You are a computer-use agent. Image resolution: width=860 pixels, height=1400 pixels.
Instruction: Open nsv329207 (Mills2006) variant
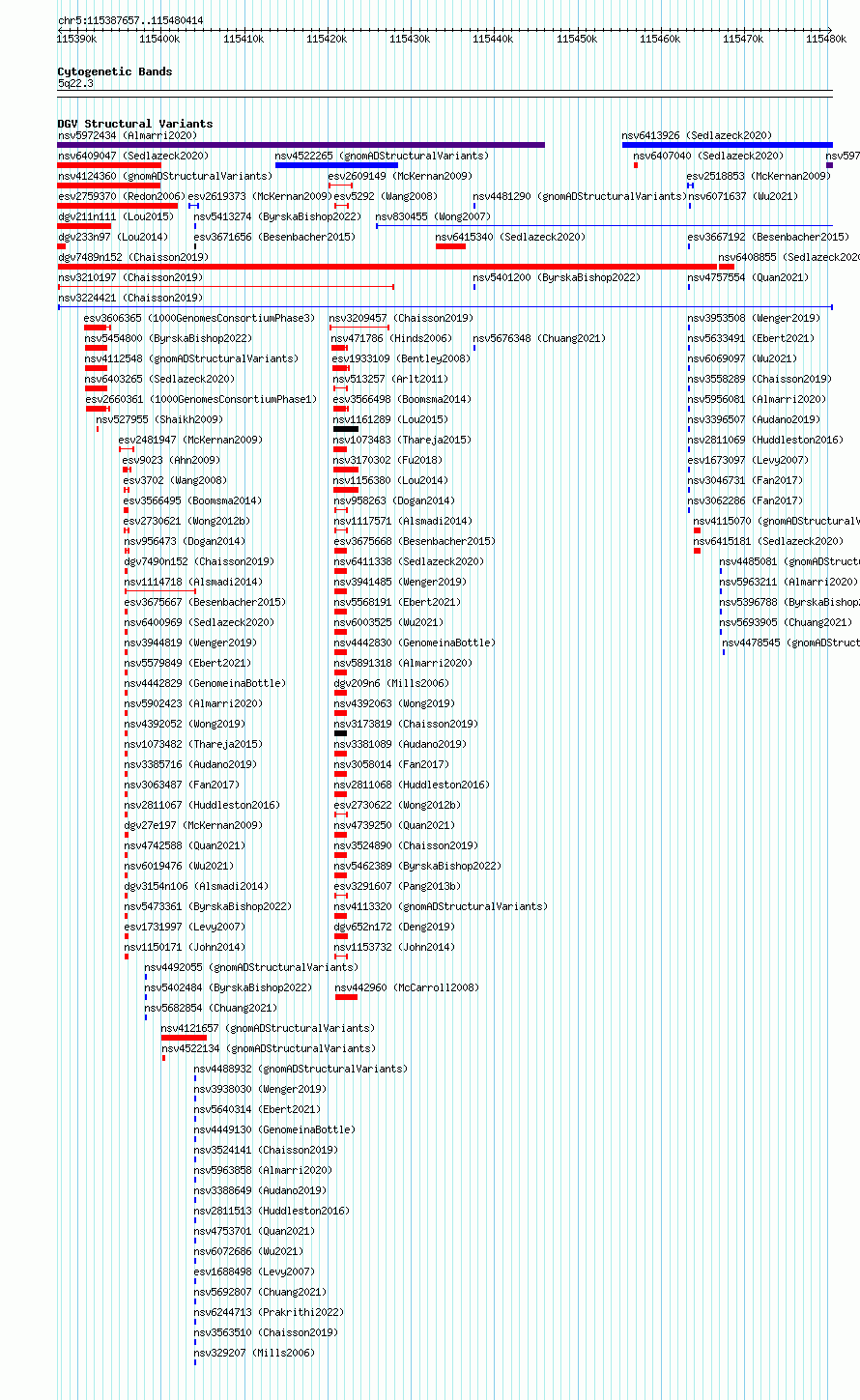[x=254, y=1354]
